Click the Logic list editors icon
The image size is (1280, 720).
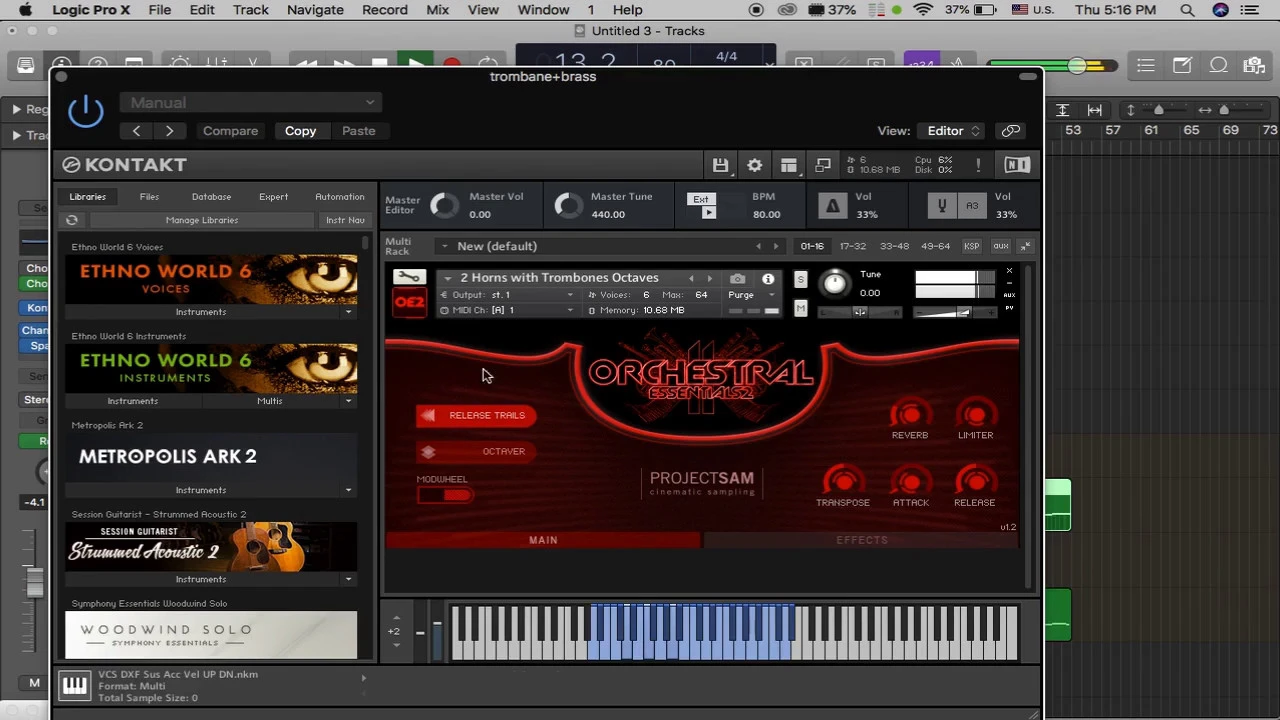click(1145, 66)
